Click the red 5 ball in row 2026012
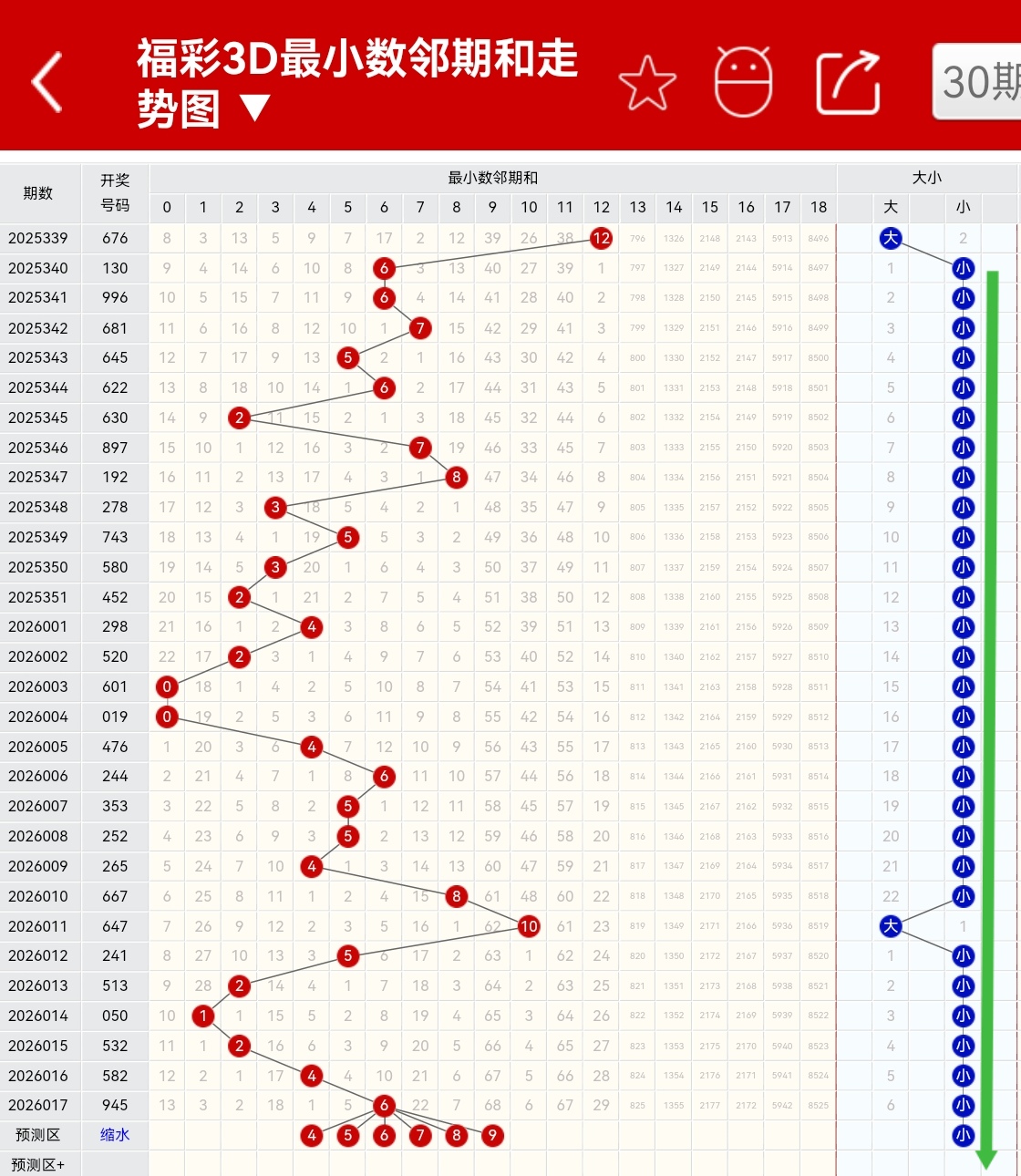1021x1176 pixels. pyautogui.click(x=347, y=956)
